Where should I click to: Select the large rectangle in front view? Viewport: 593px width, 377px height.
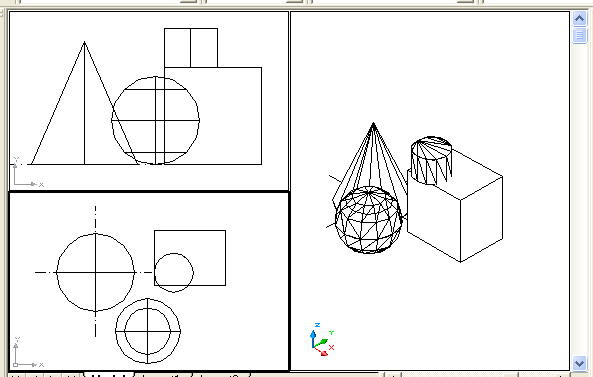[x=213, y=116]
